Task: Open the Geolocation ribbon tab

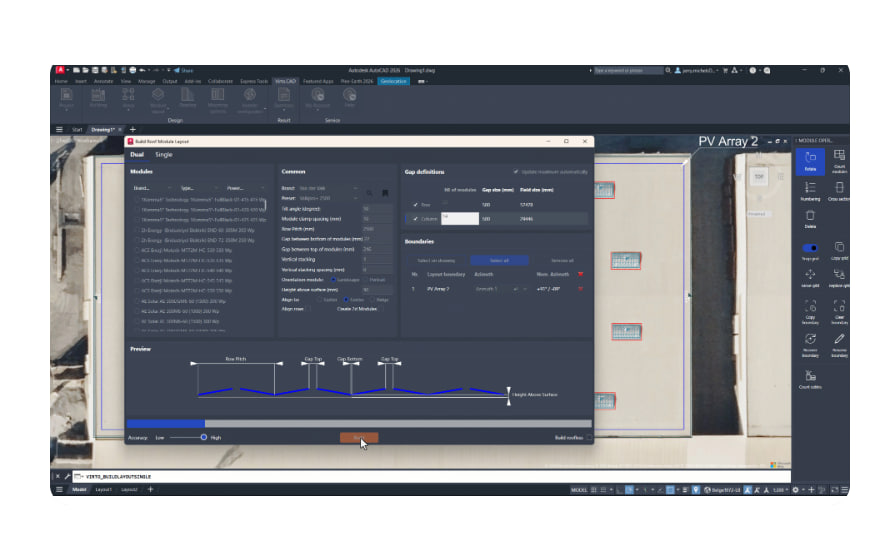Action: (393, 81)
